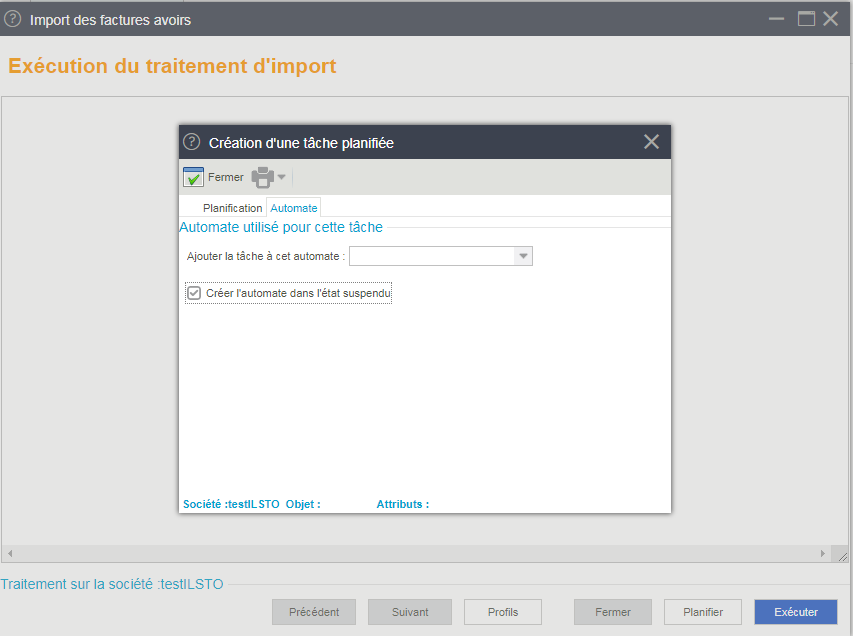Open the printer icon dropdown arrow
Screen dimensions: 853x636
[281, 177]
